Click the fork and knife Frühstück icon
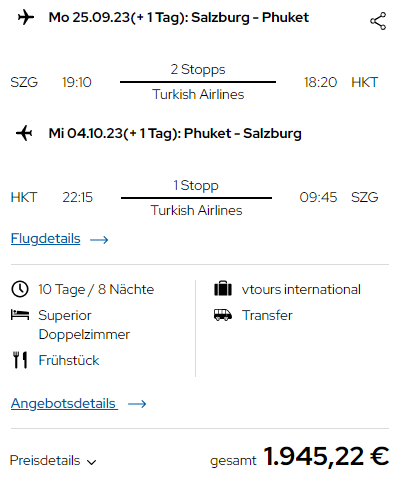This screenshot has height=495, width=404. tap(20, 360)
